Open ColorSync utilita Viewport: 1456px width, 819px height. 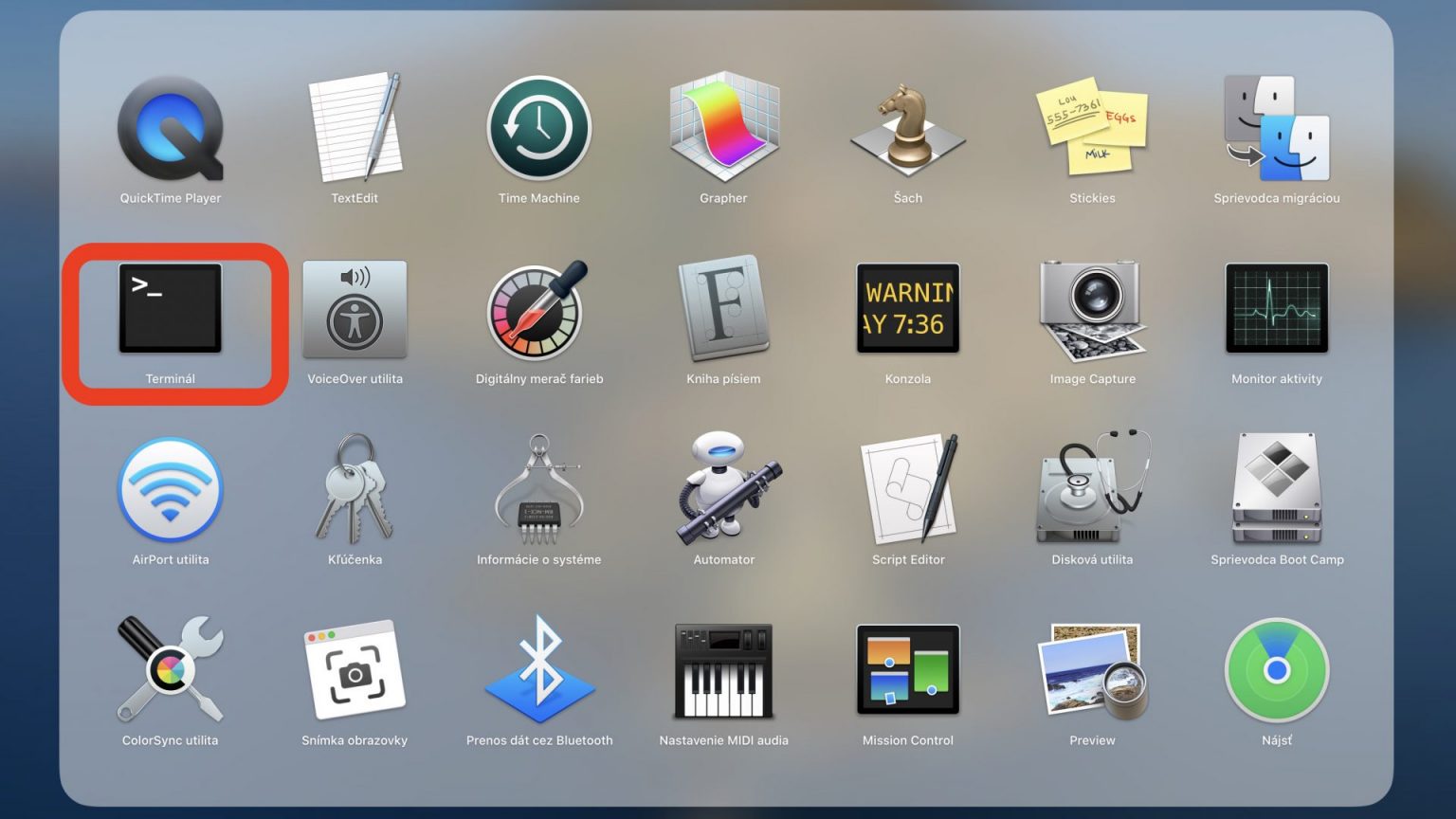click(171, 669)
